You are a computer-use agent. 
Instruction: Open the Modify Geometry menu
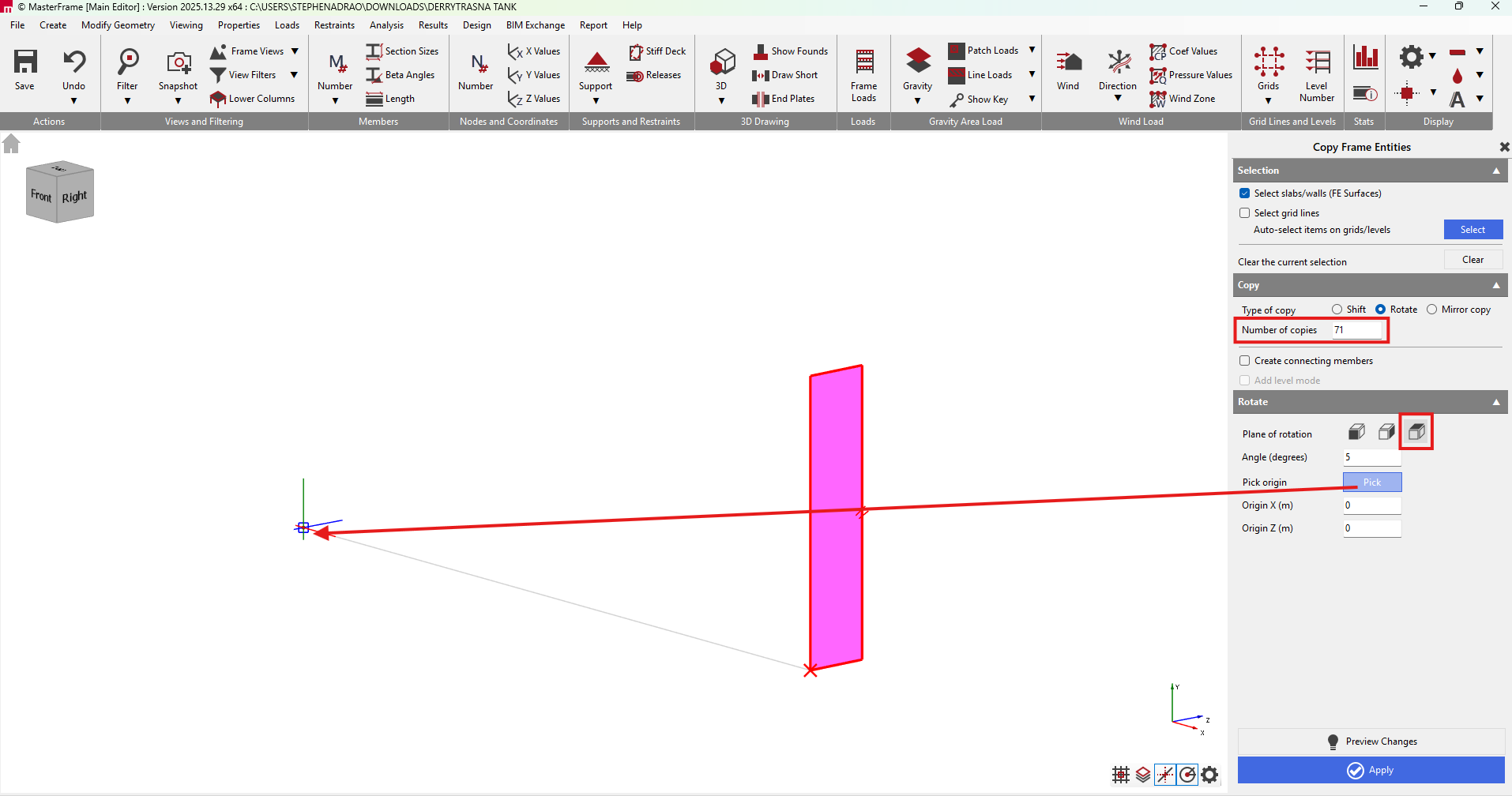[118, 25]
